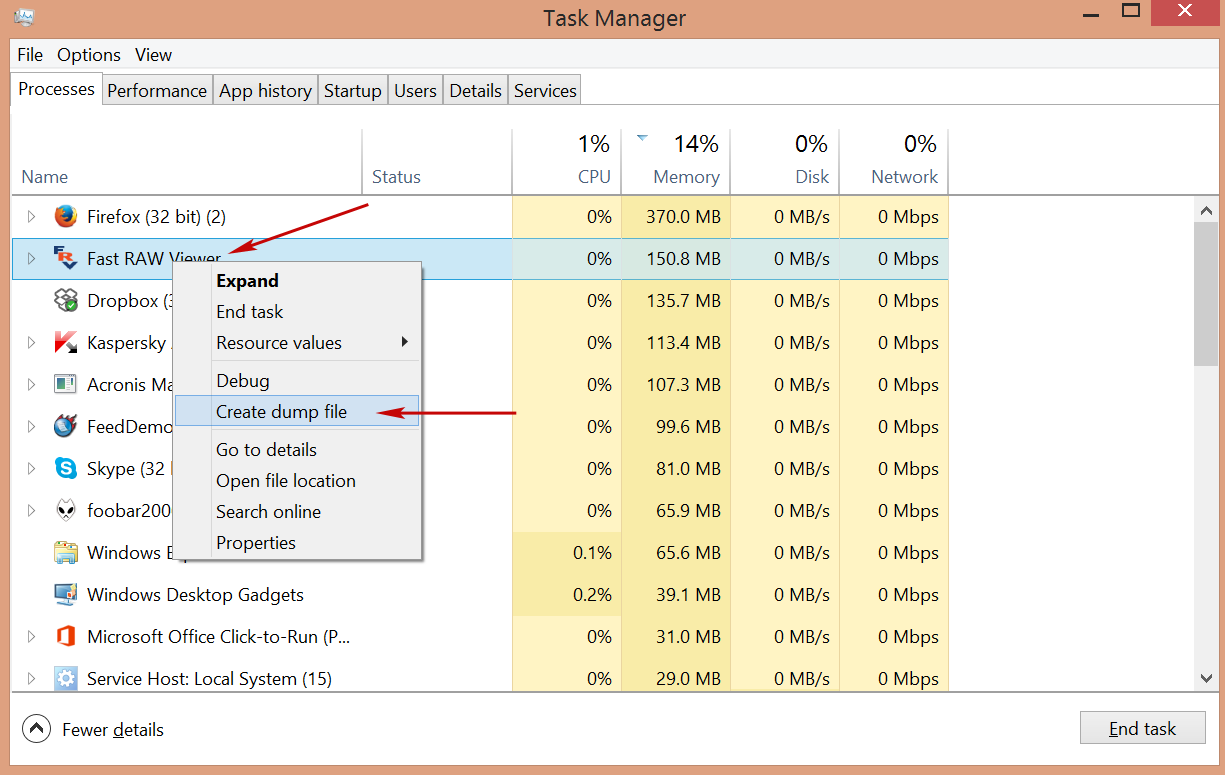
Task: Click the scrollbar down arrow
Action: coord(1206,678)
